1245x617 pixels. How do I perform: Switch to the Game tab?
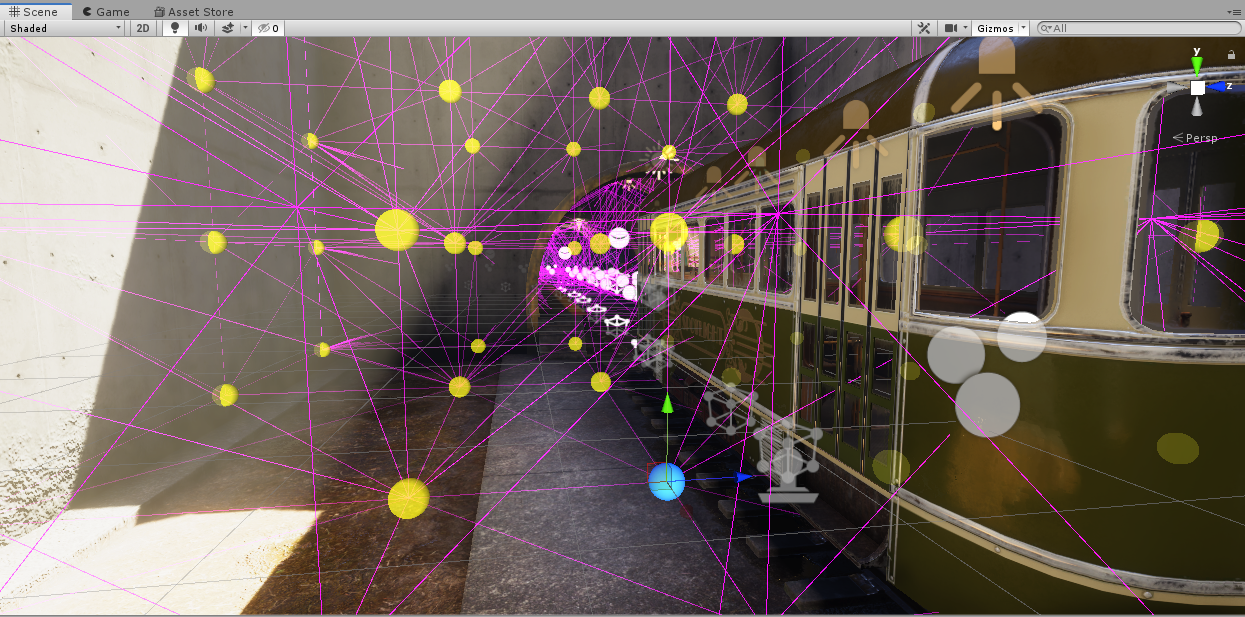(106, 11)
